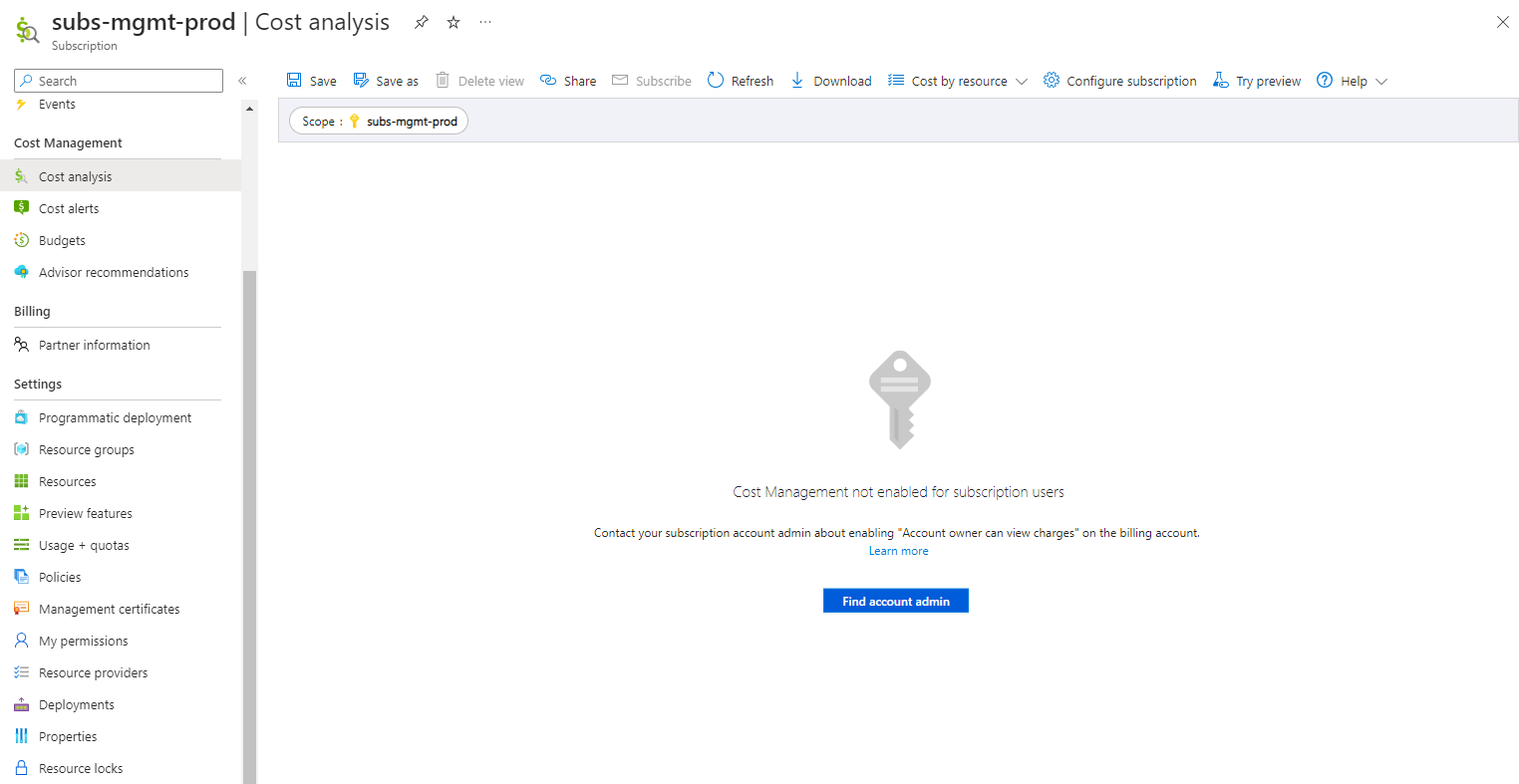The image size is (1519, 784).
Task: Click the Properties bars icon
Action: click(x=21, y=736)
